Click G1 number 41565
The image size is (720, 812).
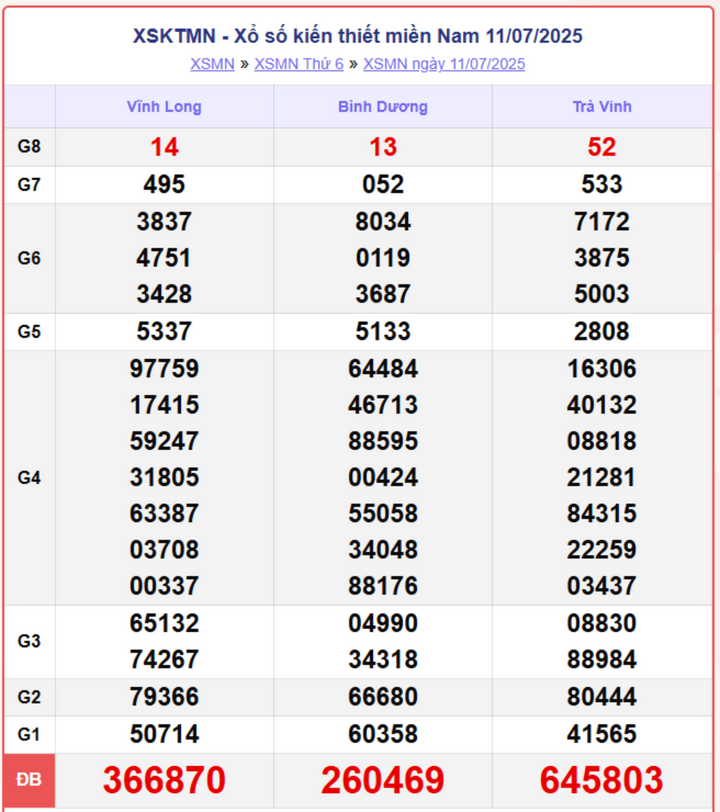(601, 734)
